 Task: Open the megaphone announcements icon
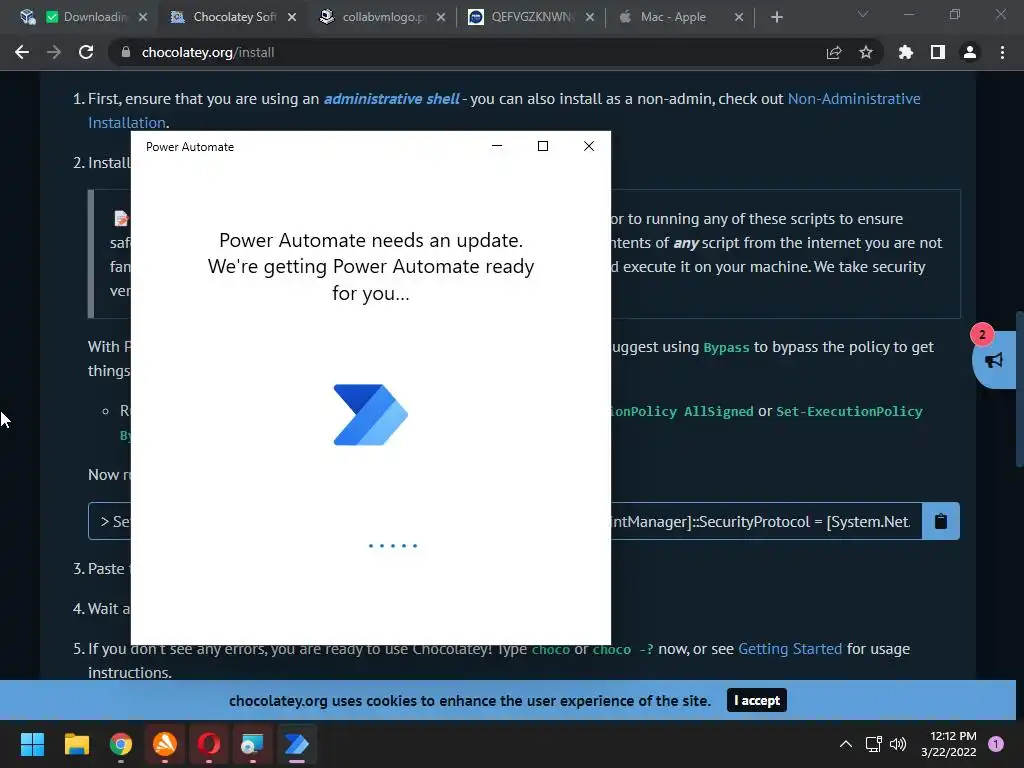pos(993,360)
